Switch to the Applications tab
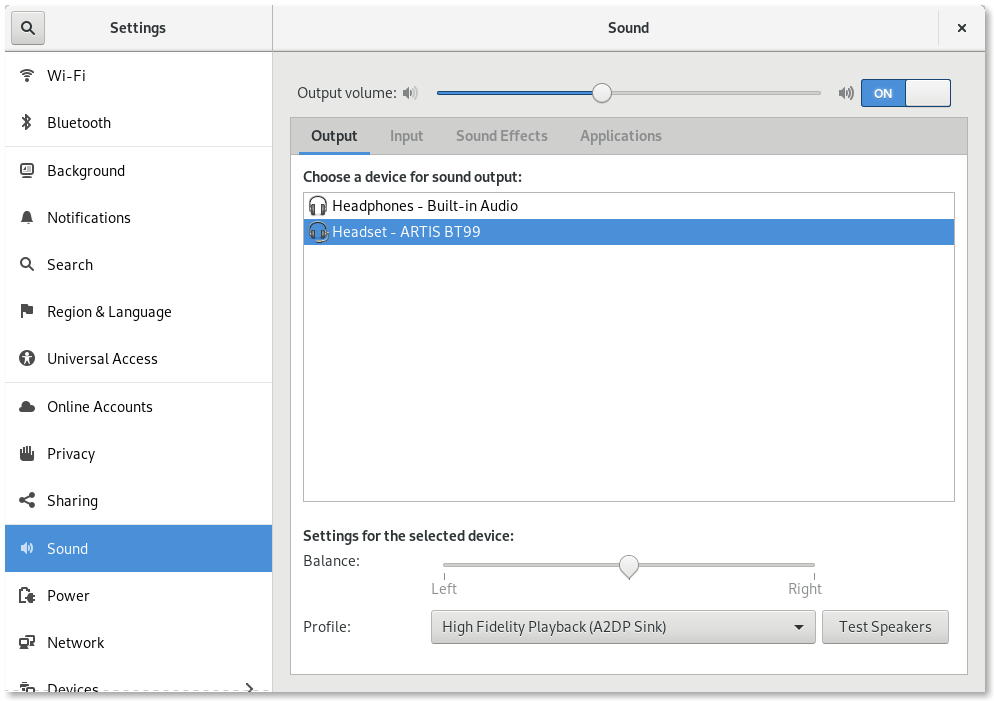This screenshot has height=701, width=994. point(620,136)
